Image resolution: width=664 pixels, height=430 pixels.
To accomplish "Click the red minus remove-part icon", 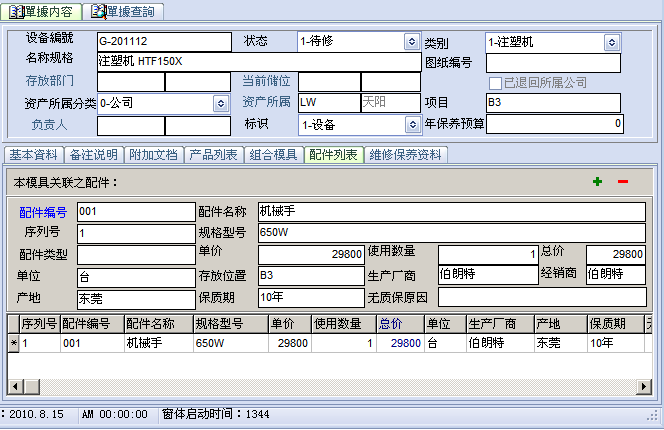I will [623, 182].
